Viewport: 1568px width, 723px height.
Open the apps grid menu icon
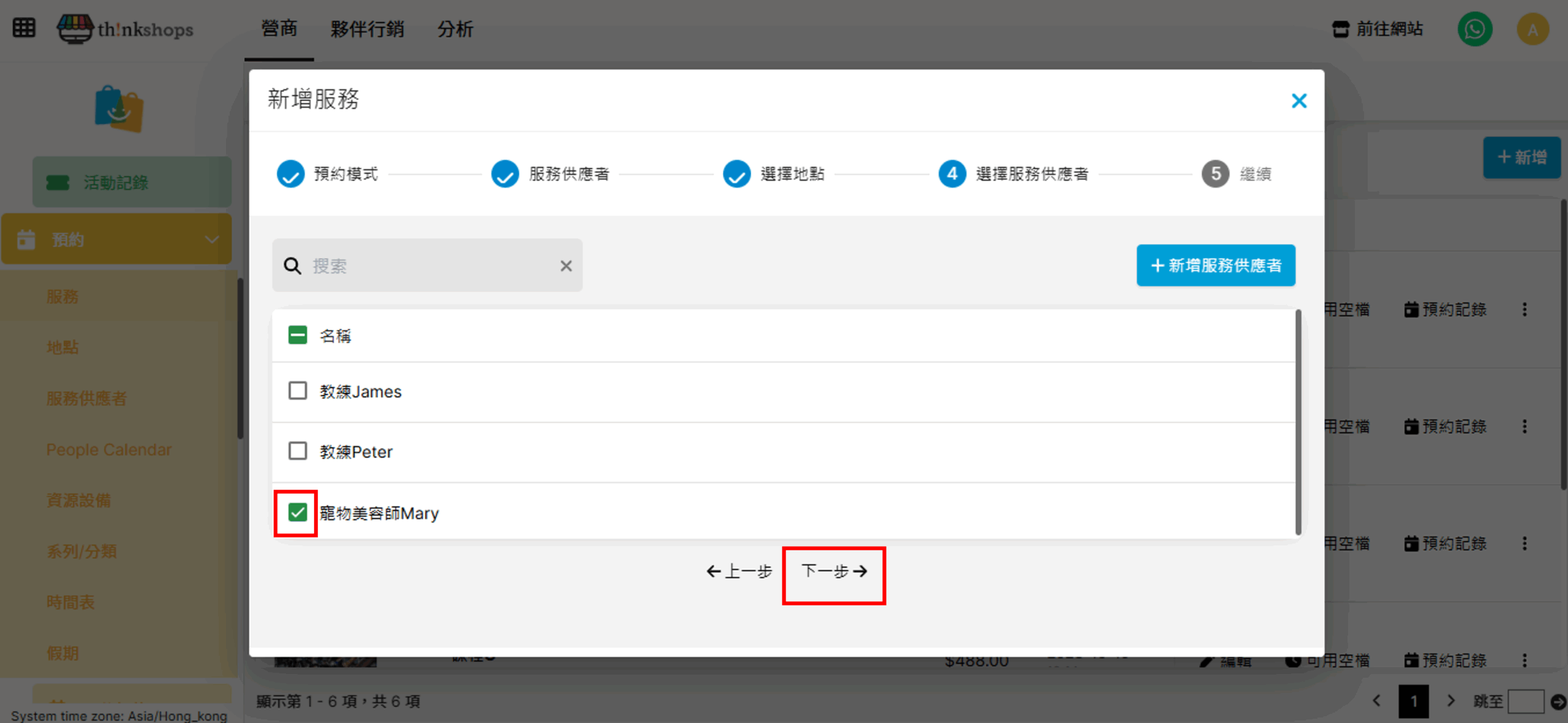click(x=24, y=28)
